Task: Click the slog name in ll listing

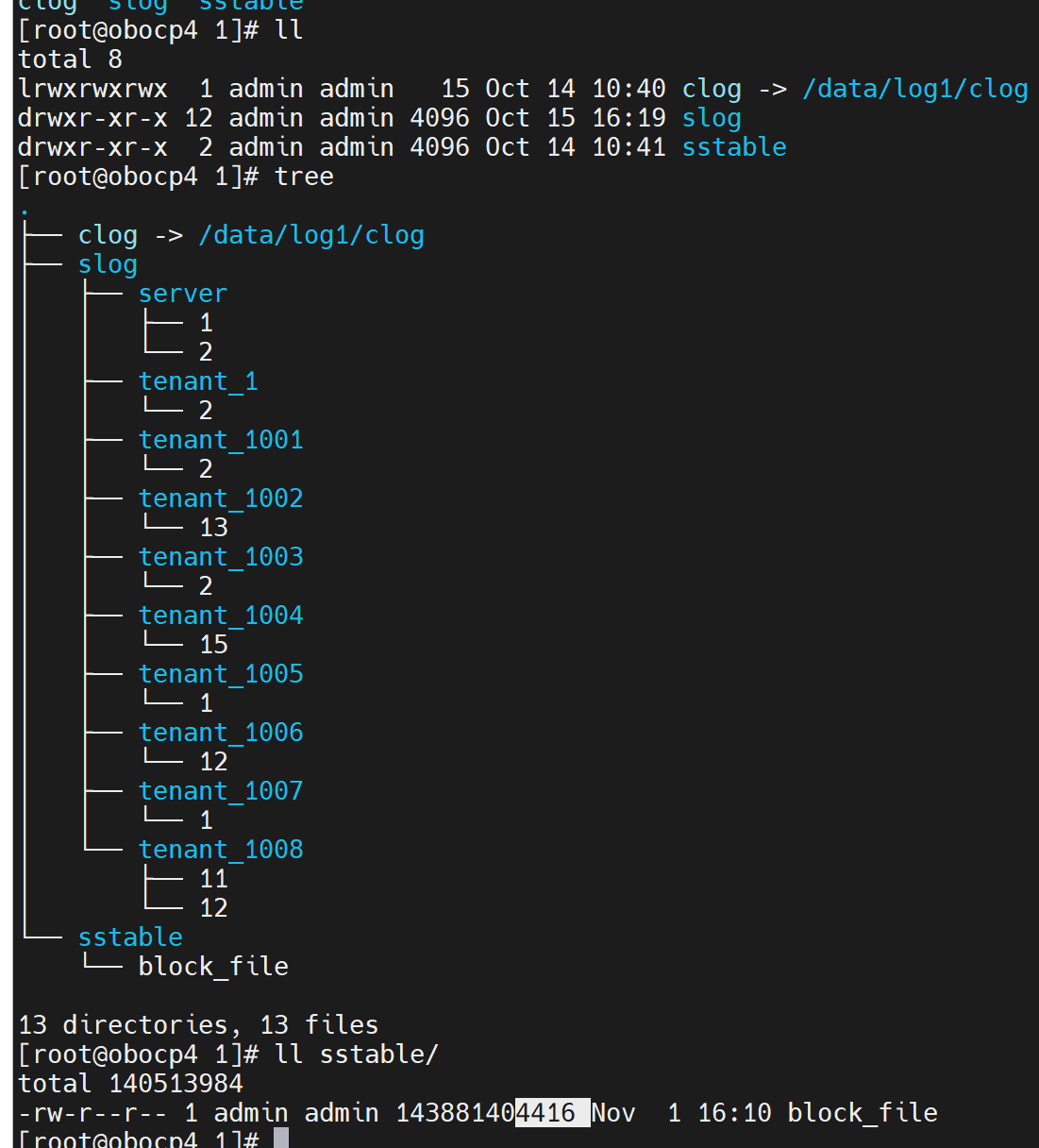Action: [712, 118]
